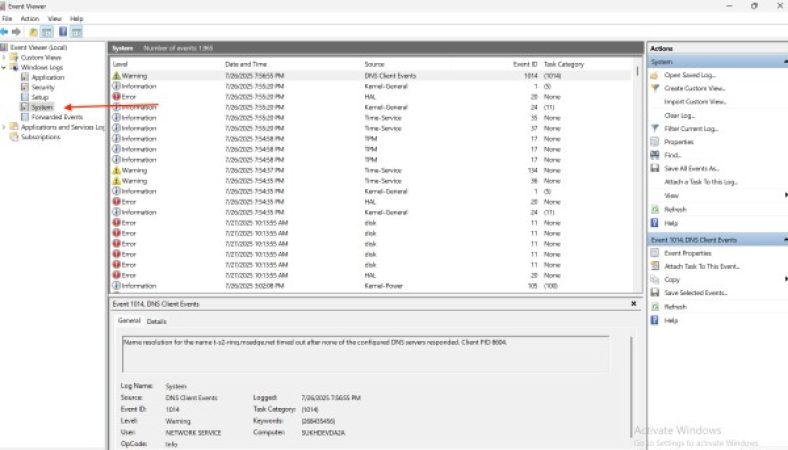Expand the Custom Views tree node
788x450 pixels.
[4, 57]
